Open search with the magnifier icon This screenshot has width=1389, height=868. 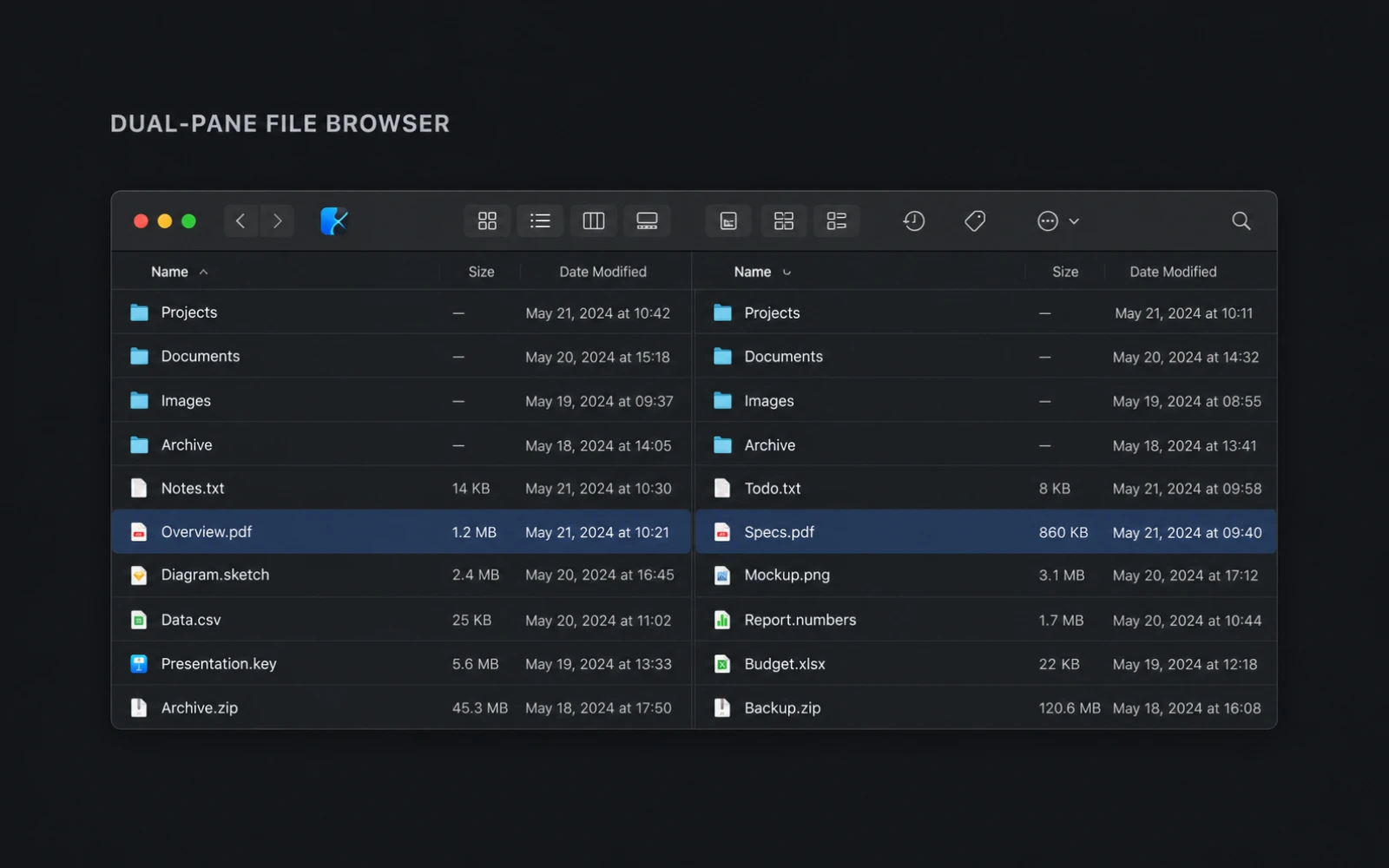click(1241, 221)
